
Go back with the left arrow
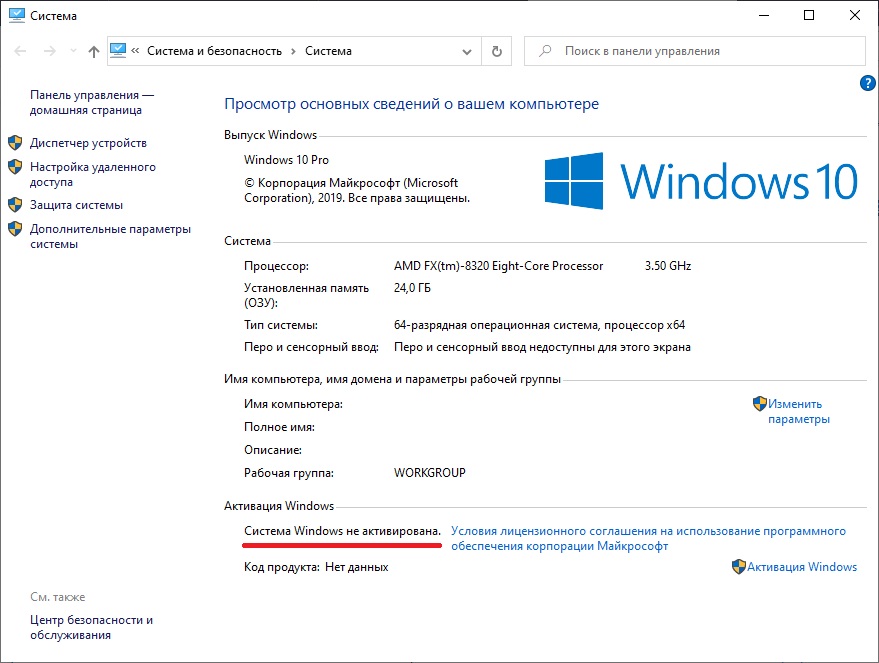tap(20, 52)
